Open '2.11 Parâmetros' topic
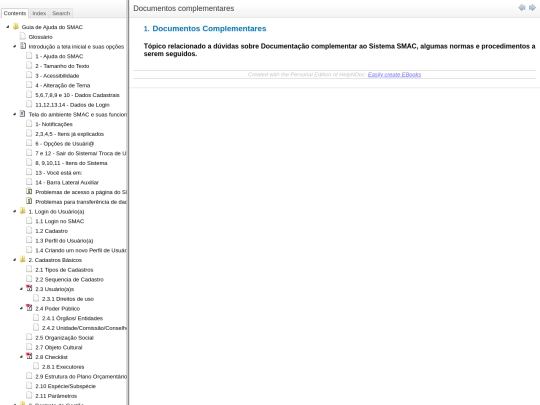 56,396
